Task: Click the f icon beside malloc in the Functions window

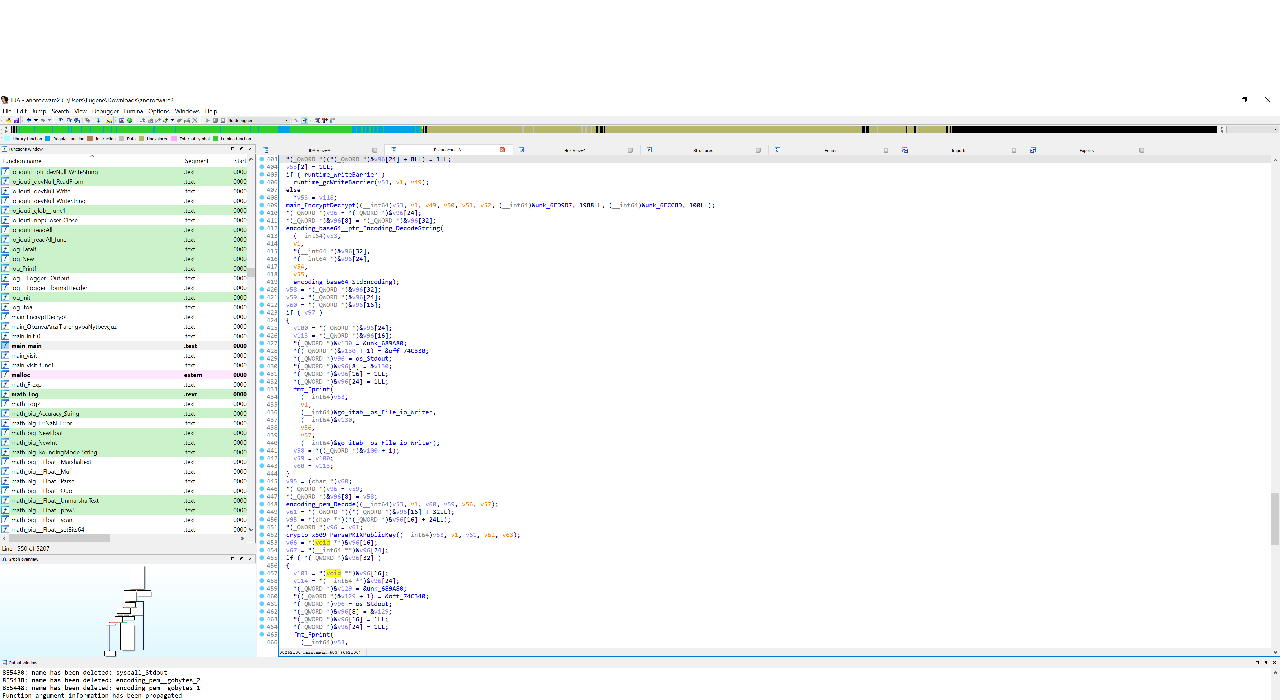Action: click(6, 375)
